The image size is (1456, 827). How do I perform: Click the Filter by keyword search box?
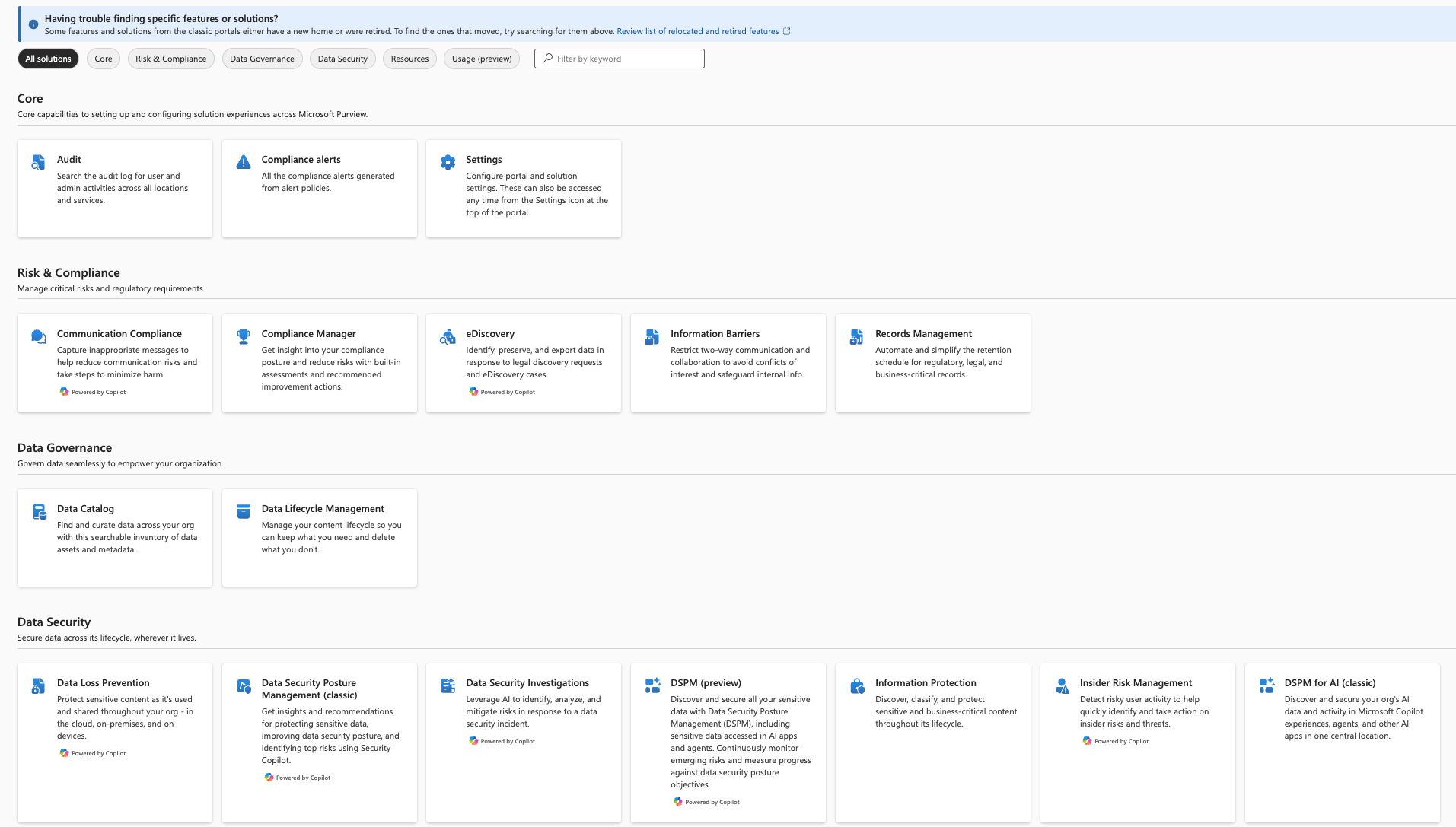pos(619,58)
